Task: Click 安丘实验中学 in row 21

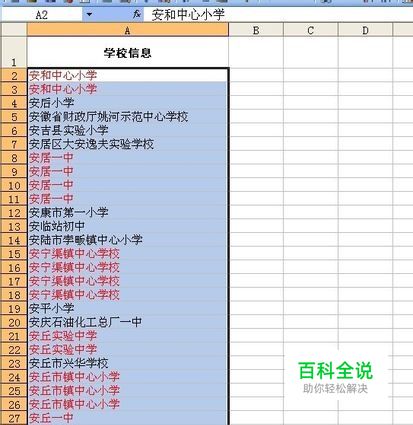Action: click(x=128, y=336)
